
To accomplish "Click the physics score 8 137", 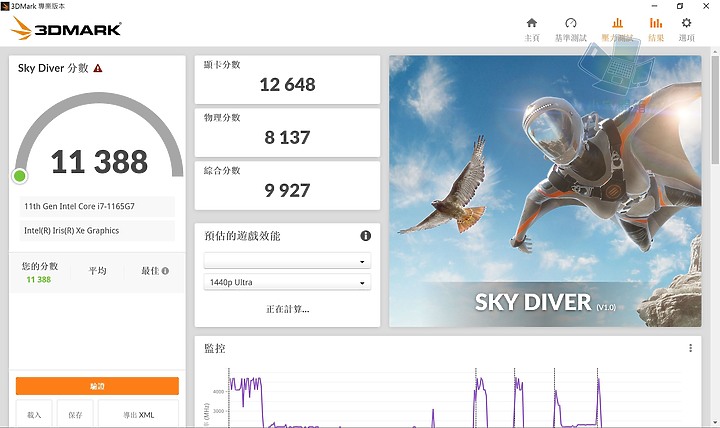I will 287,137.
